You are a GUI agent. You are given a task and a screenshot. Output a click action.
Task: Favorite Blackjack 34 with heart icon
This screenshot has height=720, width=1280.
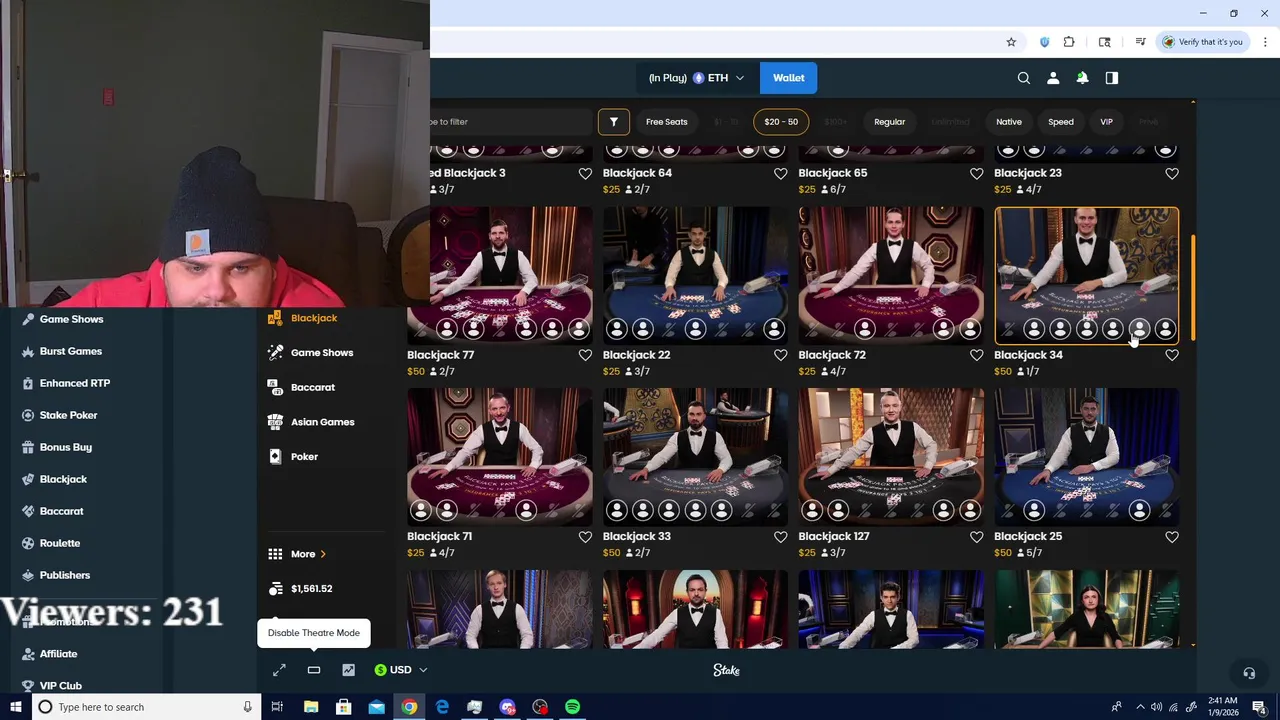point(1172,355)
